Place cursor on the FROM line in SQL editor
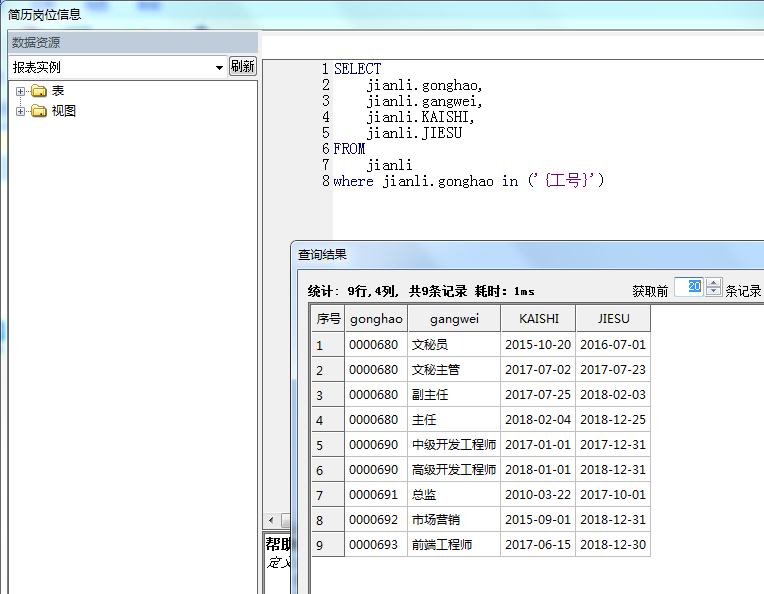The image size is (764, 594). pyautogui.click(x=350, y=149)
